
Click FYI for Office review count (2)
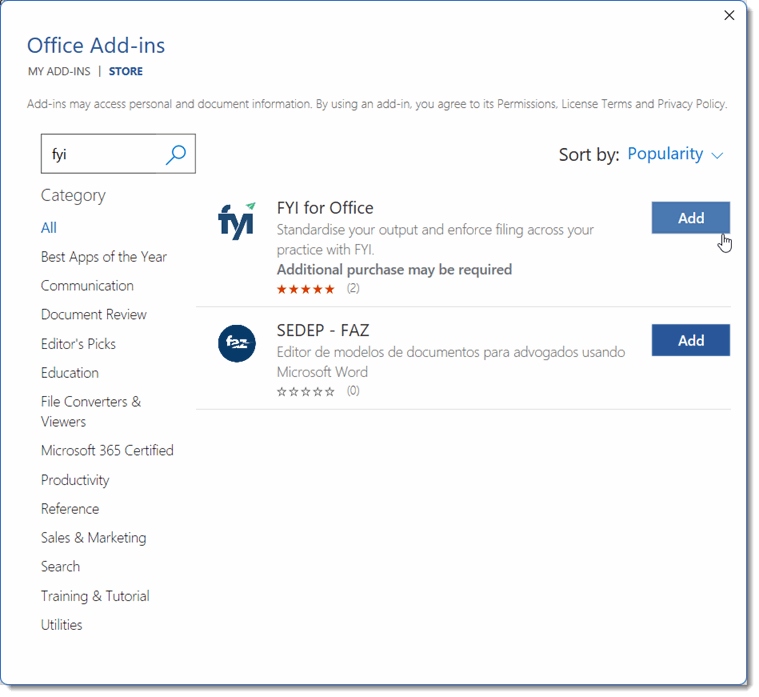[353, 288]
